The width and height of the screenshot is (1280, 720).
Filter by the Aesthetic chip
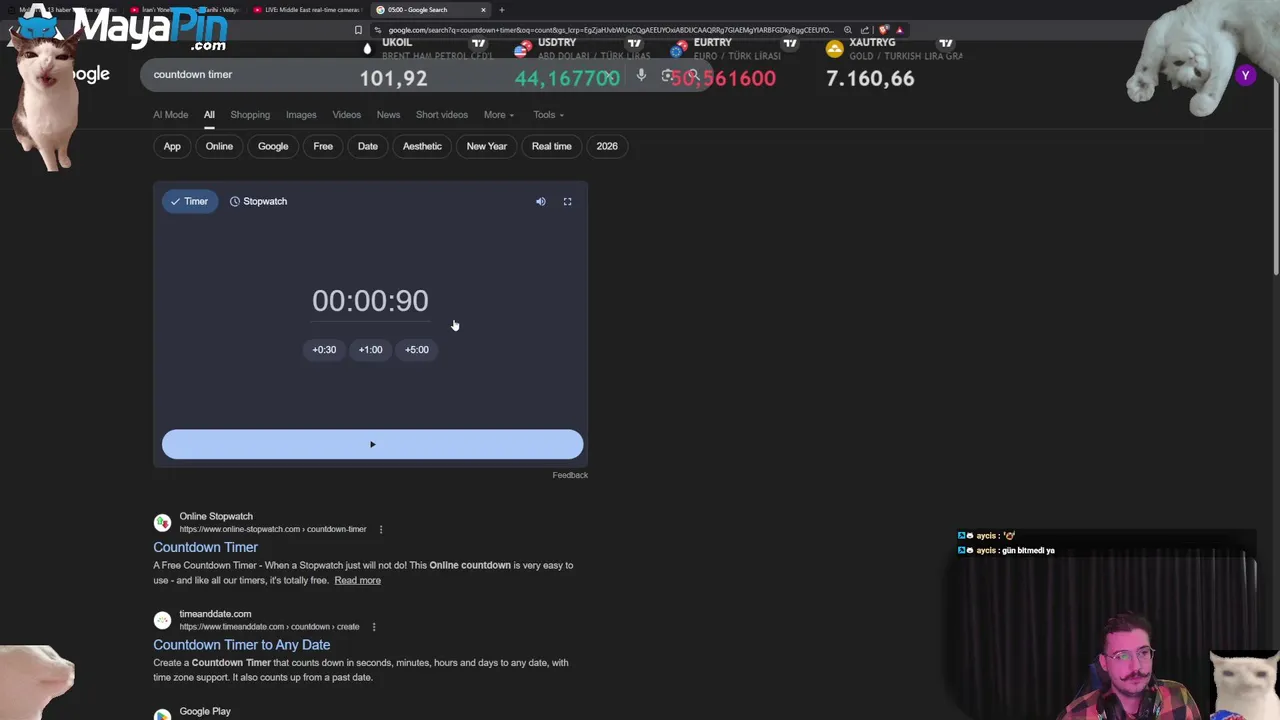(x=422, y=146)
